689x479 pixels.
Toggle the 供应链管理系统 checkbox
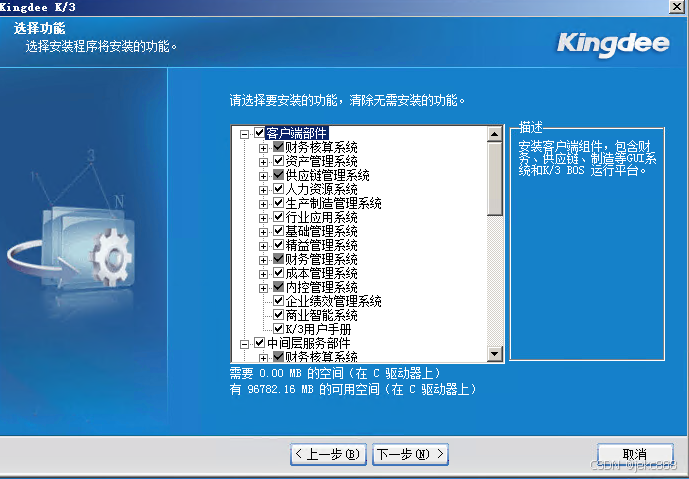click(278, 175)
